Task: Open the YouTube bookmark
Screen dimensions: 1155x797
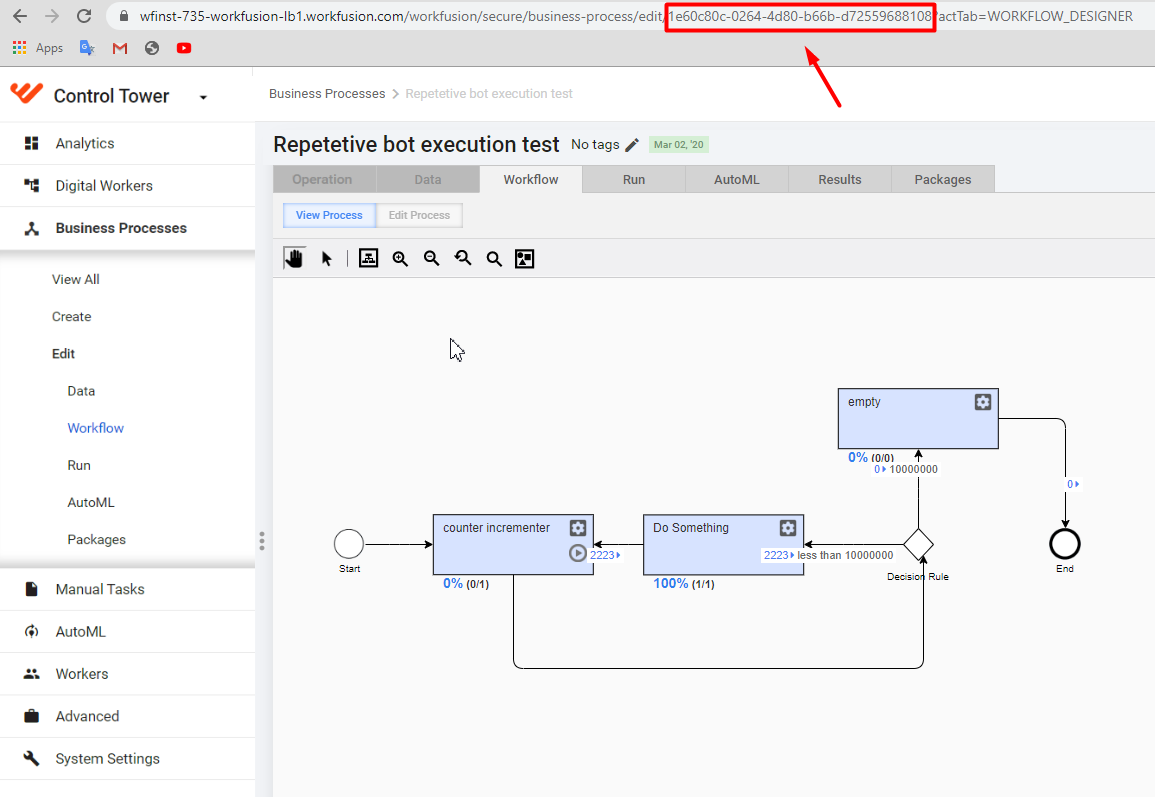Action: 184,48
